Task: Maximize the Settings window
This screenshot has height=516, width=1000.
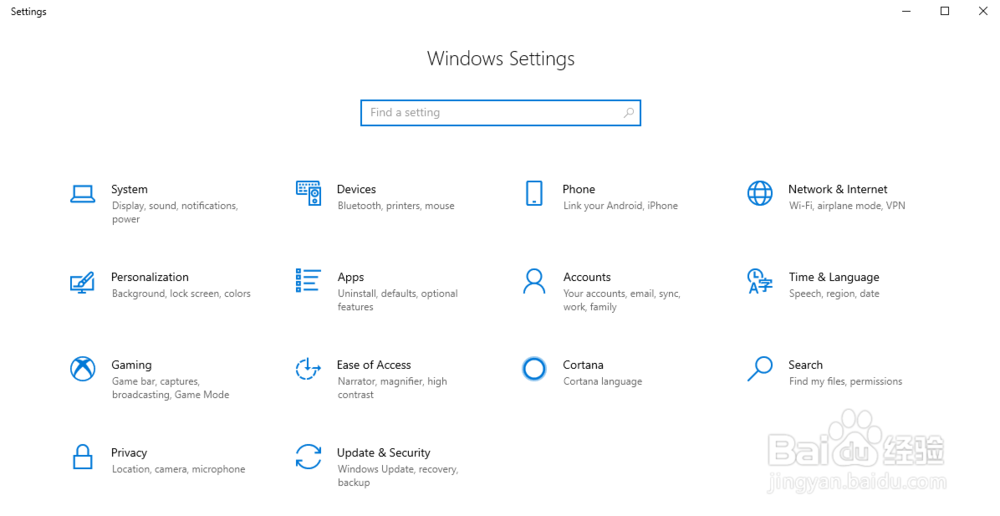Action: click(x=945, y=11)
